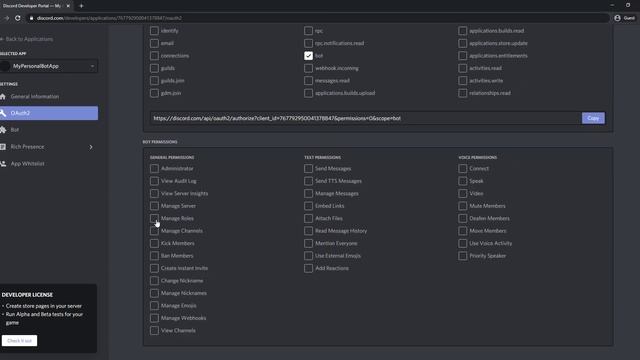Check Send TTS Messages permission
This screenshot has height=360, width=640.
309,181
